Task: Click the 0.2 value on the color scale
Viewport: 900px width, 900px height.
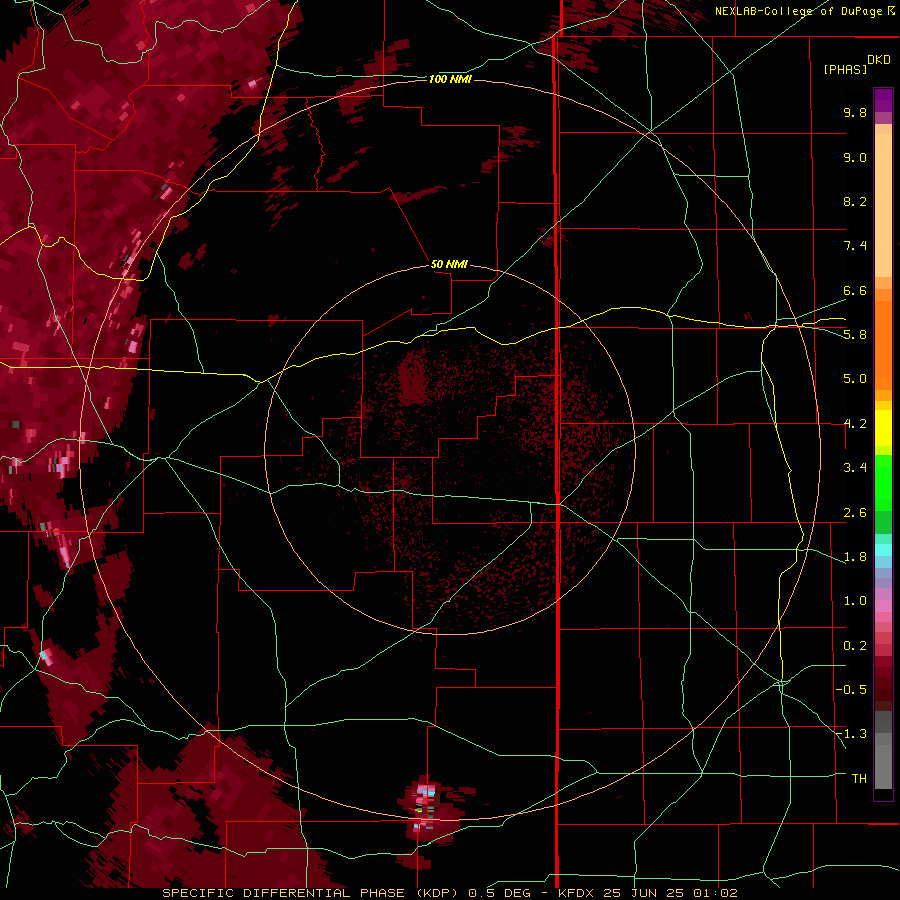Action: coord(855,646)
